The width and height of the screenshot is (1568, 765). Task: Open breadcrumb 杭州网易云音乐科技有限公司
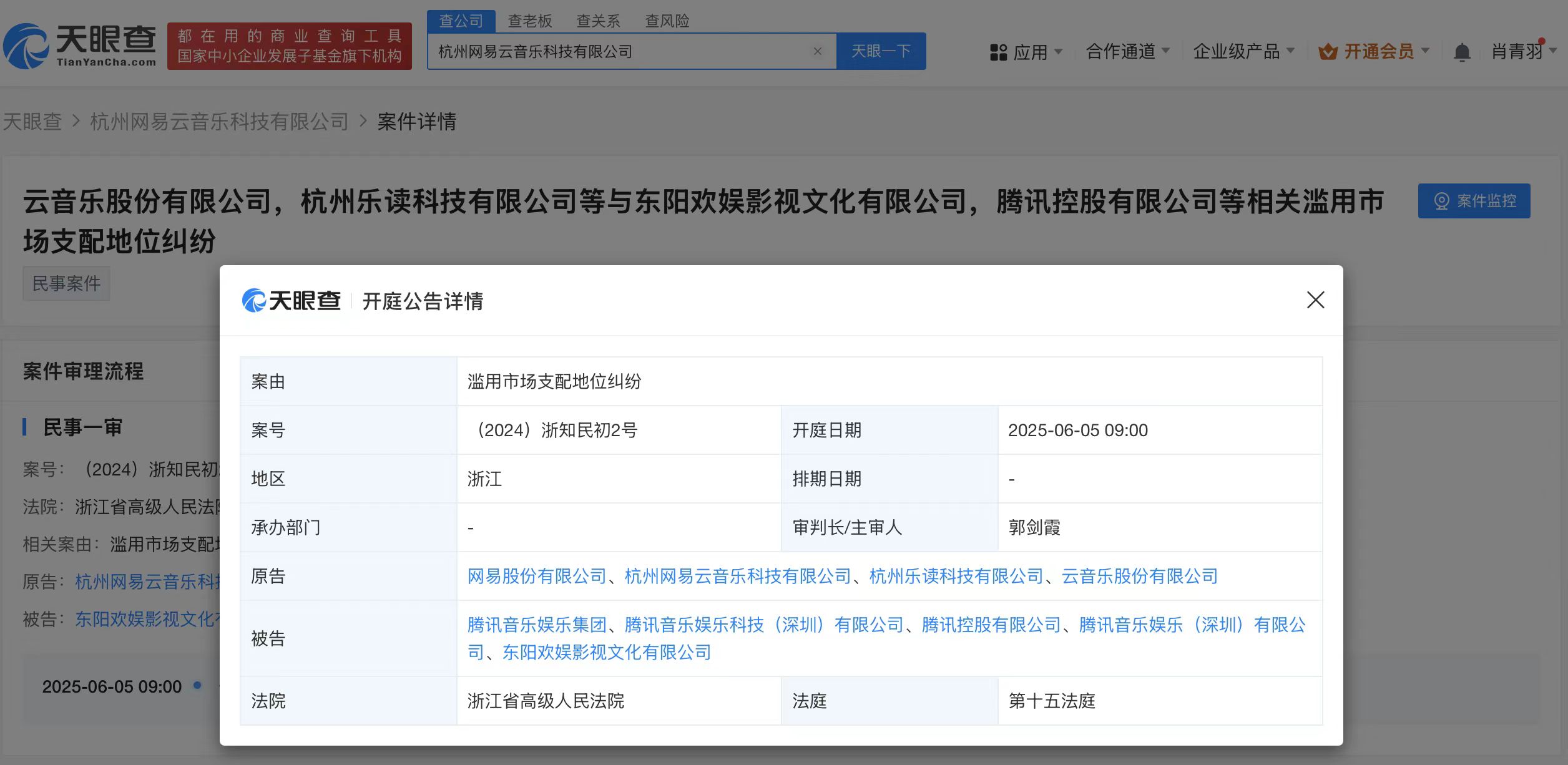pyautogui.click(x=219, y=121)
